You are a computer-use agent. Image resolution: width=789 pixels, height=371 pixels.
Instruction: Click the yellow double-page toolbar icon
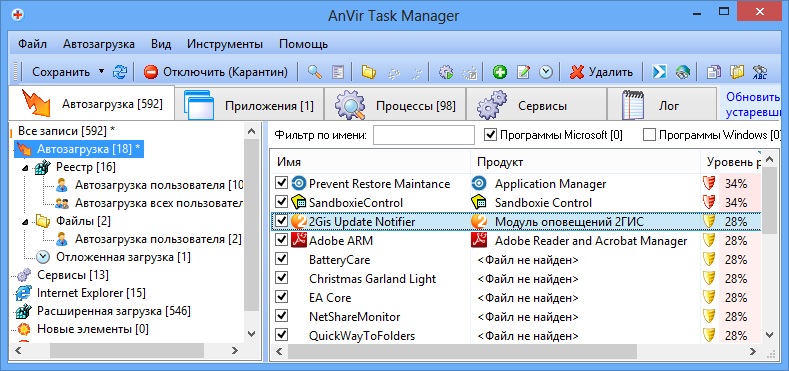coord(738,72)
